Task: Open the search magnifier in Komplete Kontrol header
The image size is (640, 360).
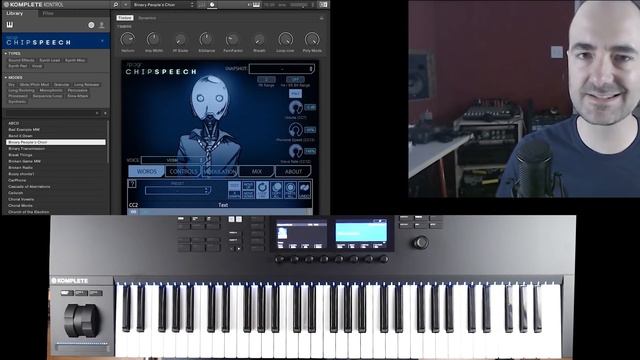Action: 116,5
